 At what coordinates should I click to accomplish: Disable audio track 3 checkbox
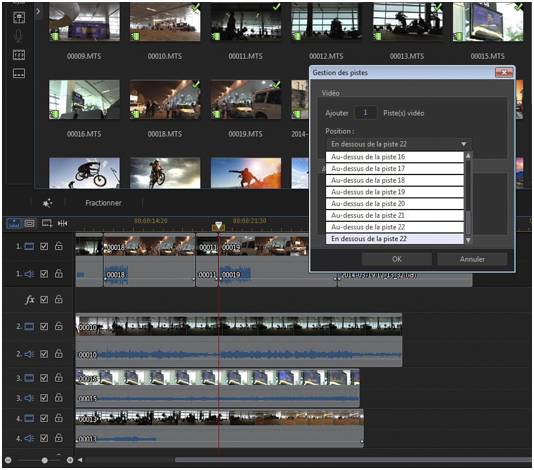(x=44, y=398)
